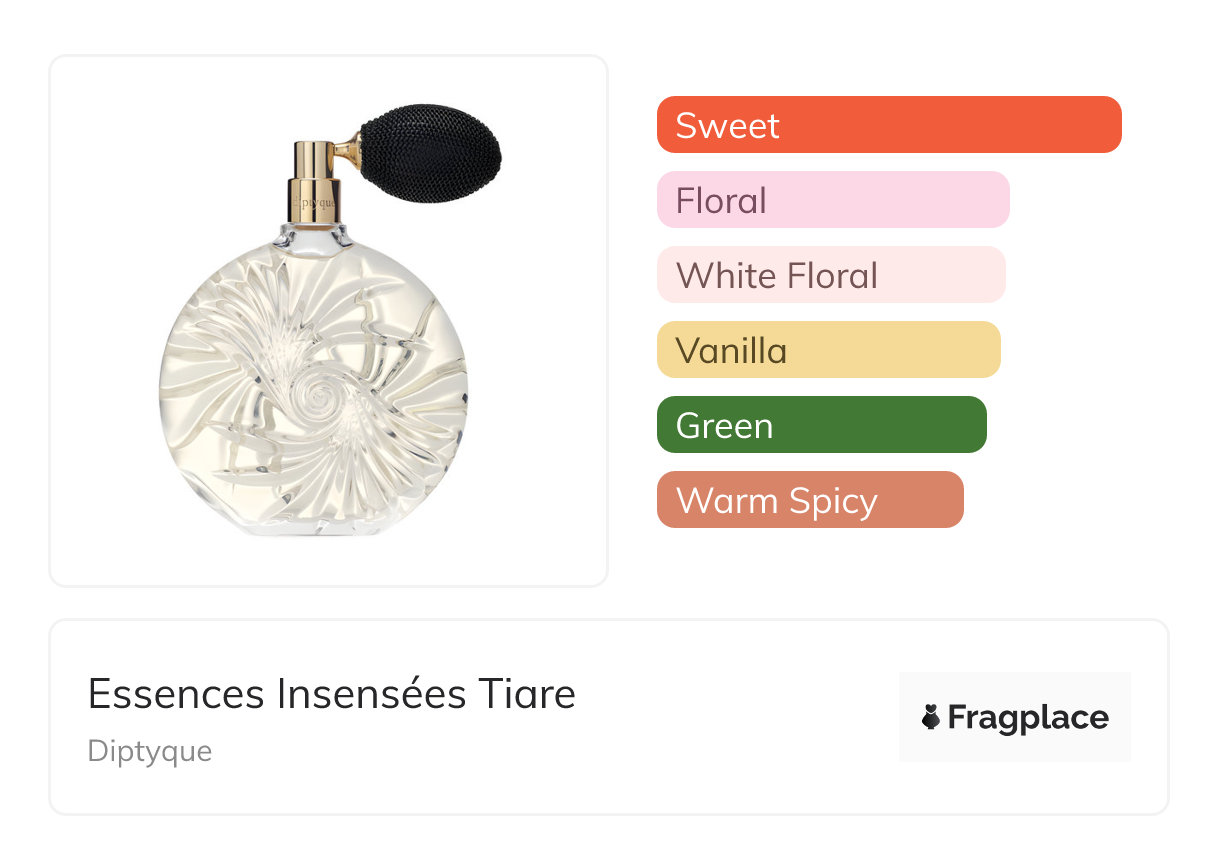The image size is (1218, 864).
Task: Choose the Warm Spicy accord bar
Action: (x=810, y=500)
